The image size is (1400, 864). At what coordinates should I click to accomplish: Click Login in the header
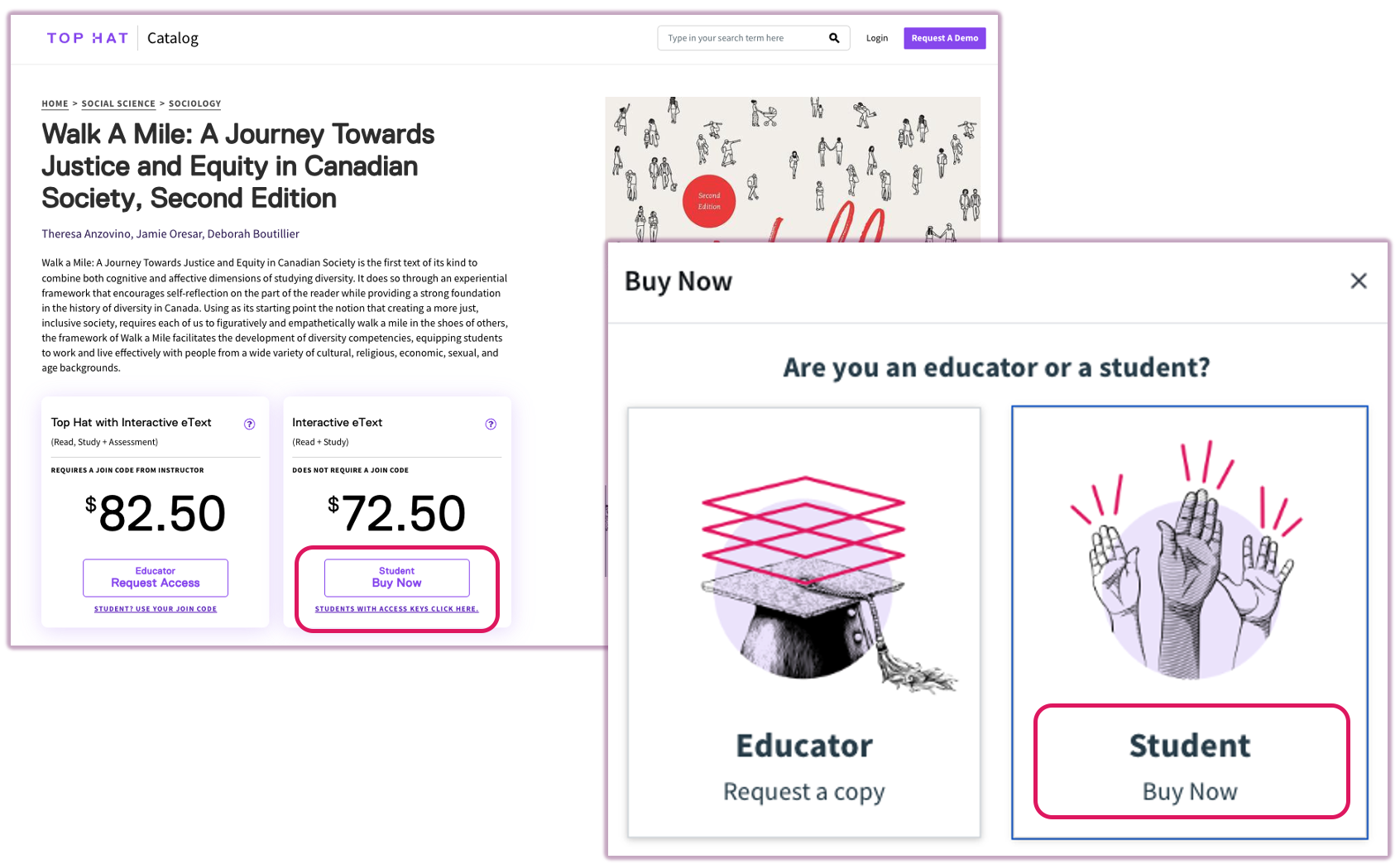tap(876, 37)
